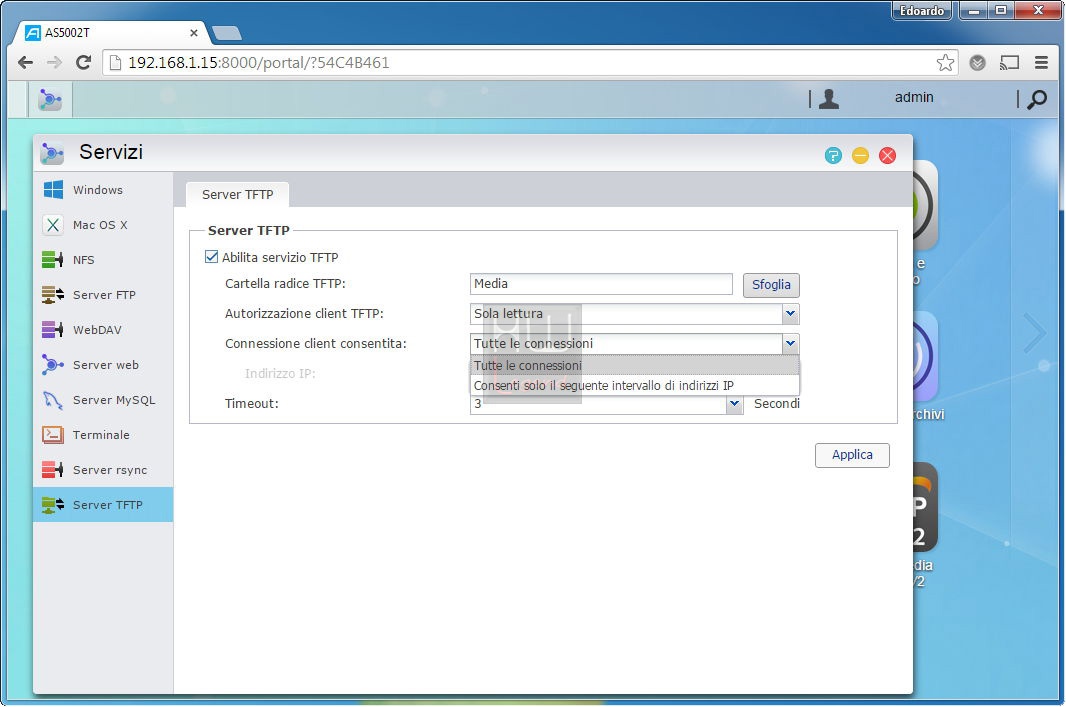This screenshot has width=1066, height=707.
Task: Select the Mac OS X service icon
Action: click(53, 225)
